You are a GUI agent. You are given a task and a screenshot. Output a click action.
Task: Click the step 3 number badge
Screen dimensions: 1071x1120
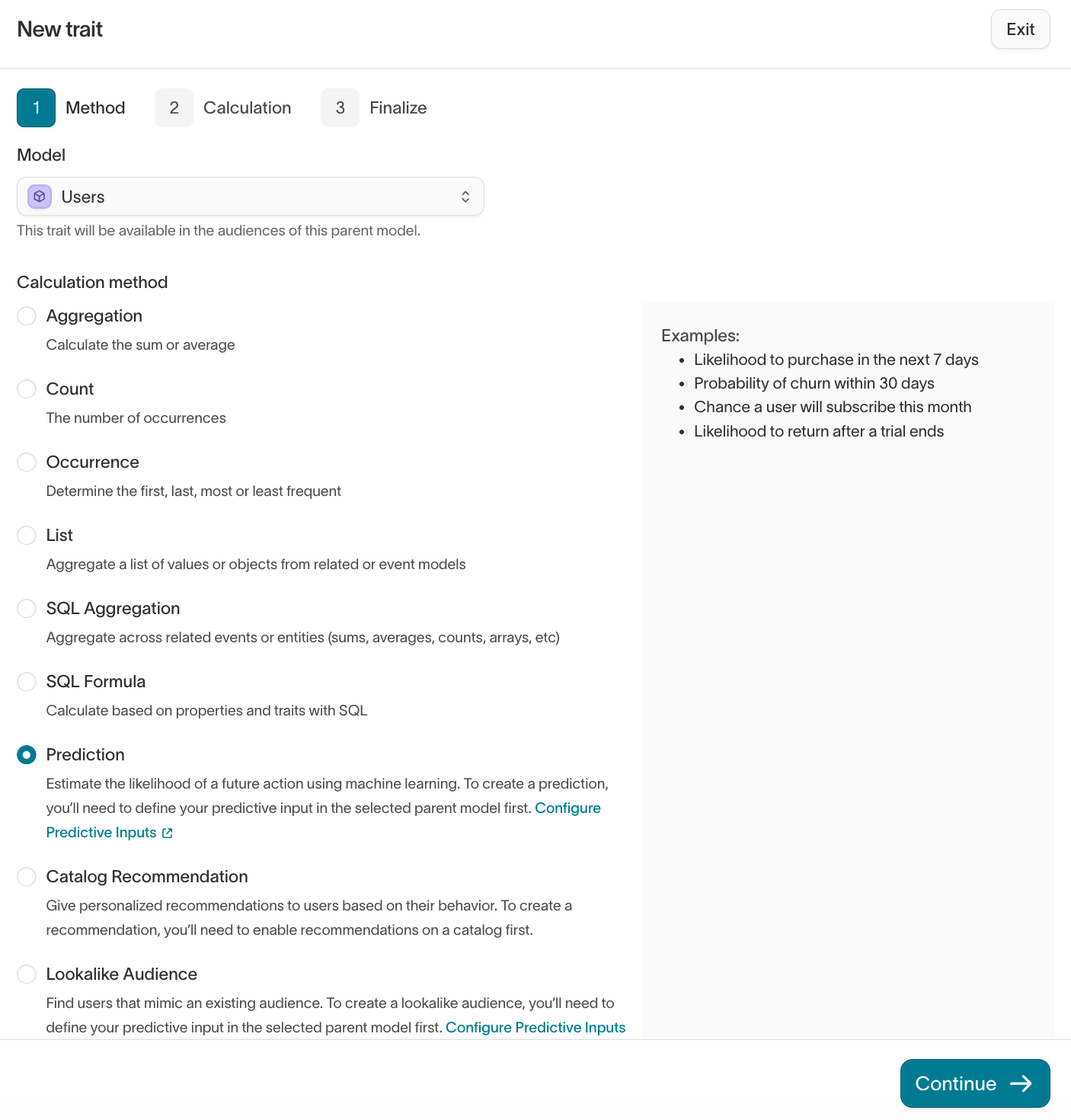(x=340, y=107)
